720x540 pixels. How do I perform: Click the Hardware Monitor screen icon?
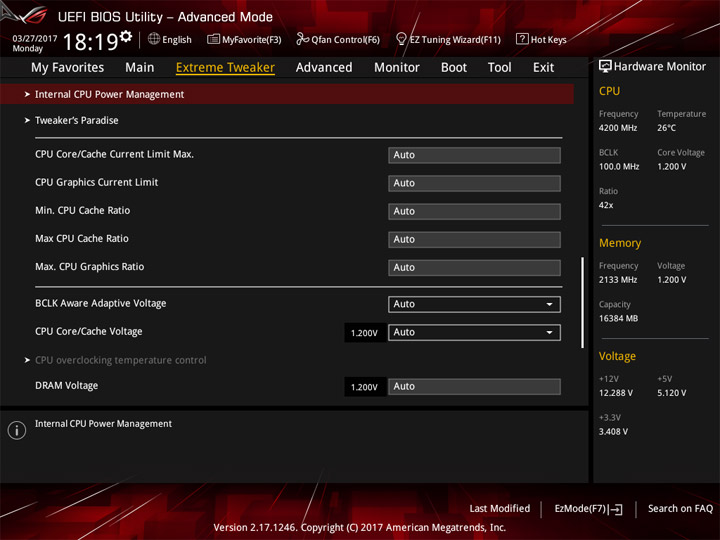(605, 67)
